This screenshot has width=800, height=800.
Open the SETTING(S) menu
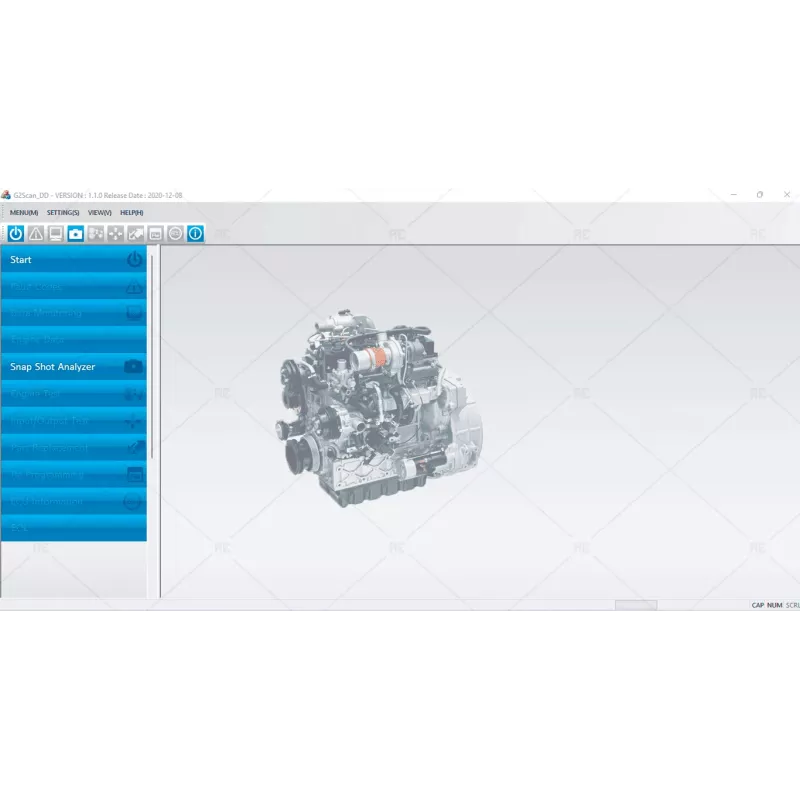(x=63, y=213)
